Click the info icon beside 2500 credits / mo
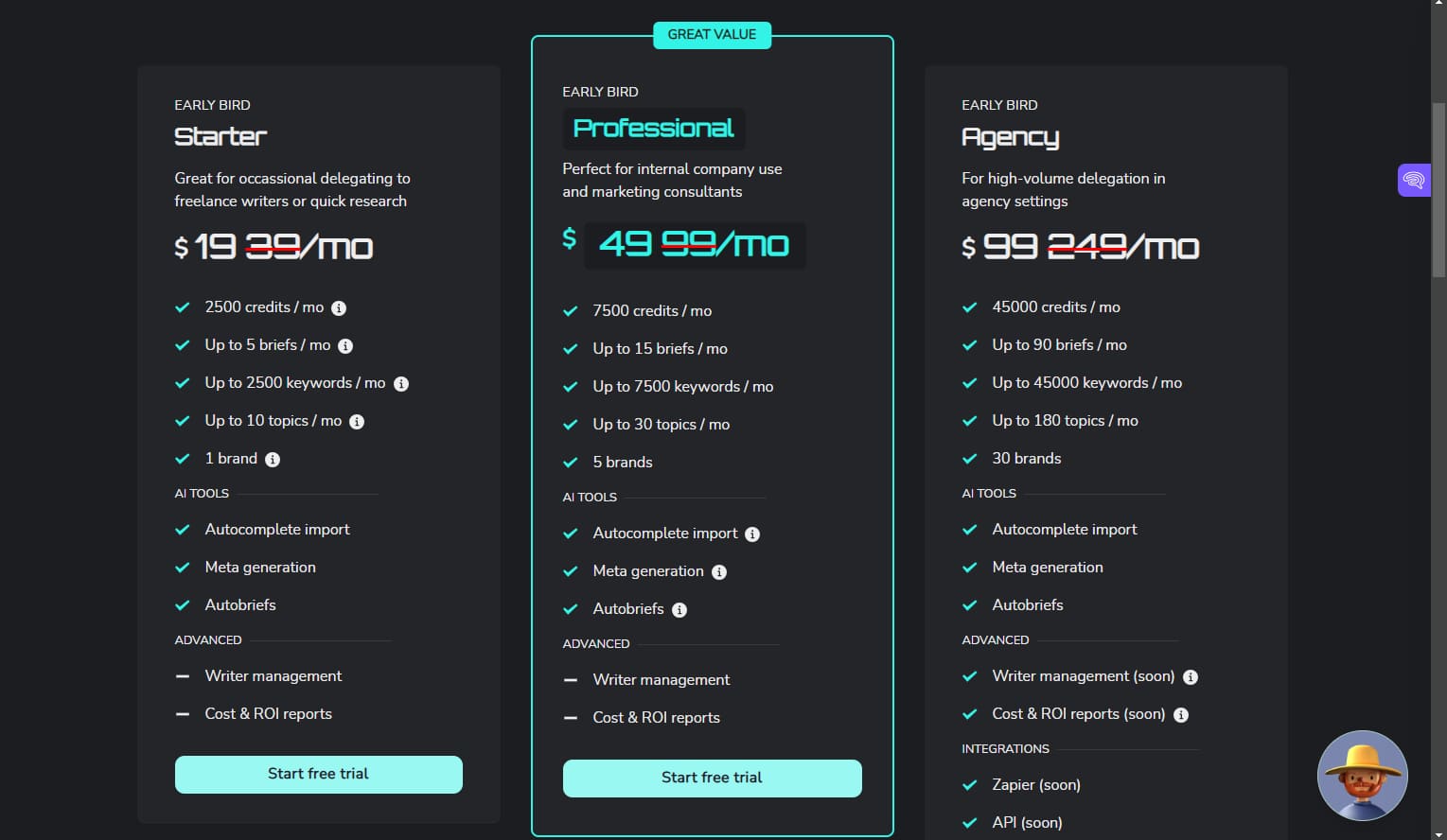This screenshot has width=1447, height=840. pos(341,307)
